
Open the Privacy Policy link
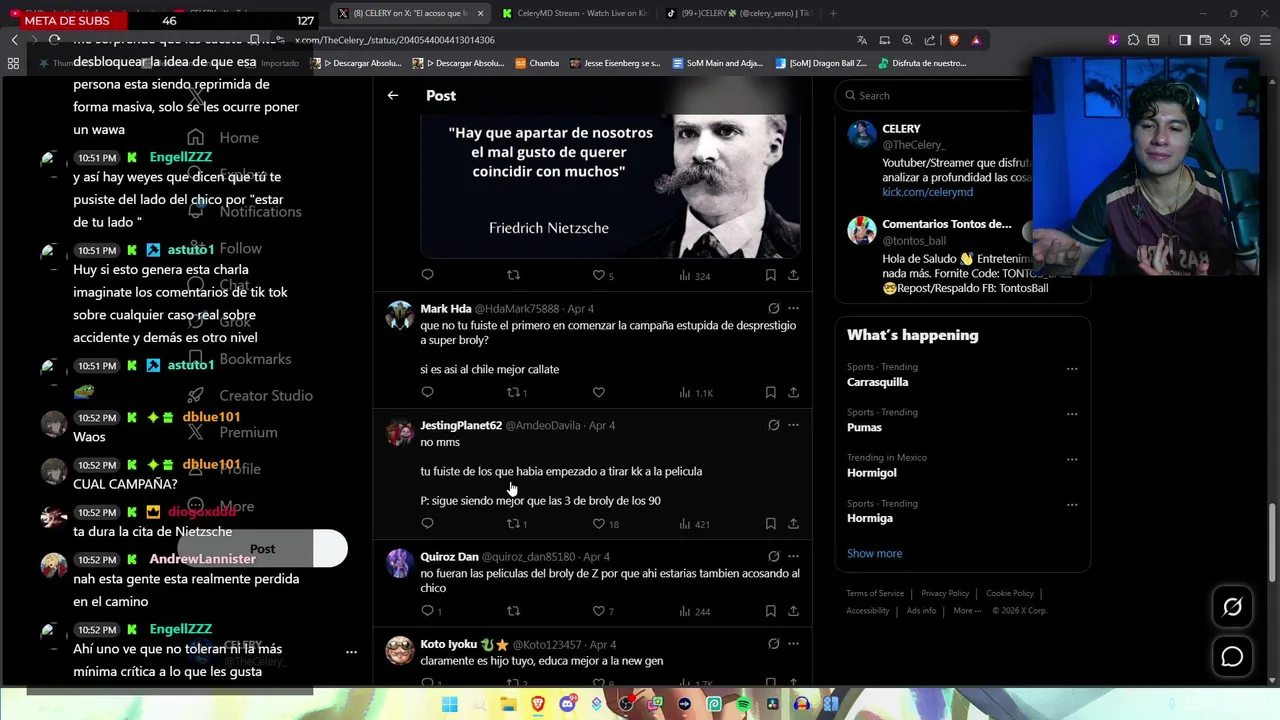pyautogui.click(x=945, y=593)
